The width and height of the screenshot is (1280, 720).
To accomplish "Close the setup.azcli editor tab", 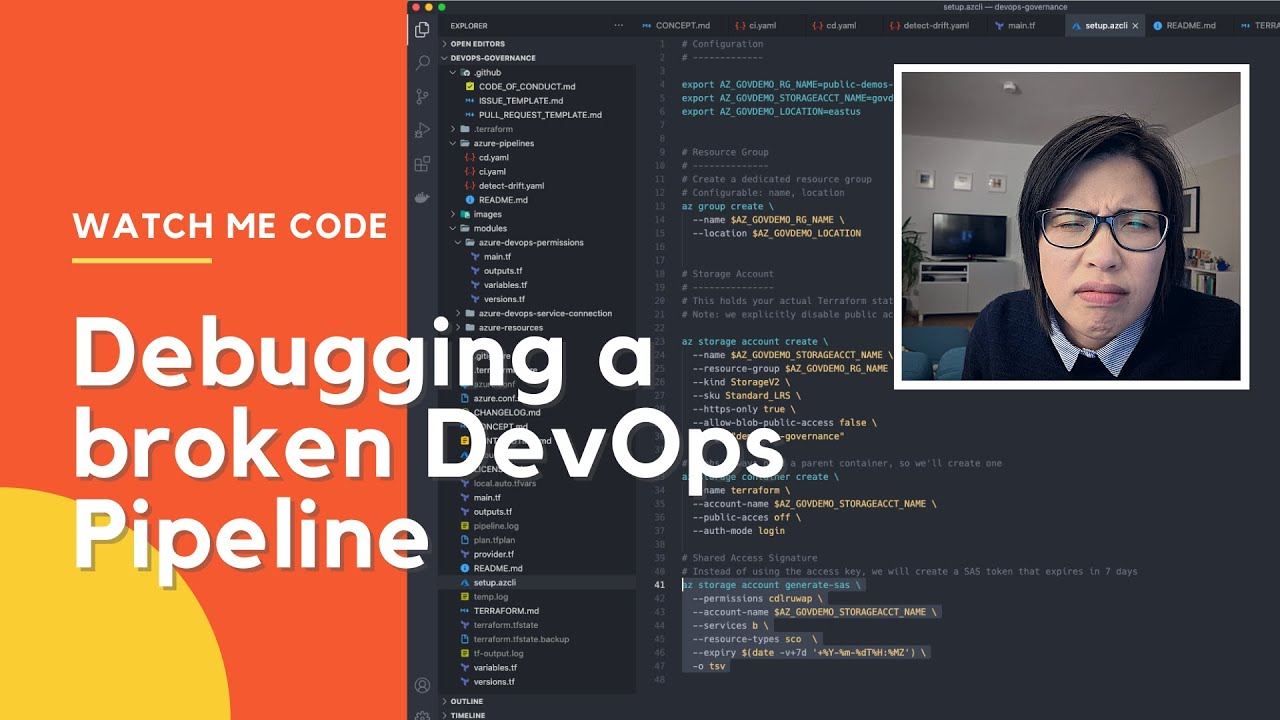I will pyautogui.click(x=1135, y=26).
